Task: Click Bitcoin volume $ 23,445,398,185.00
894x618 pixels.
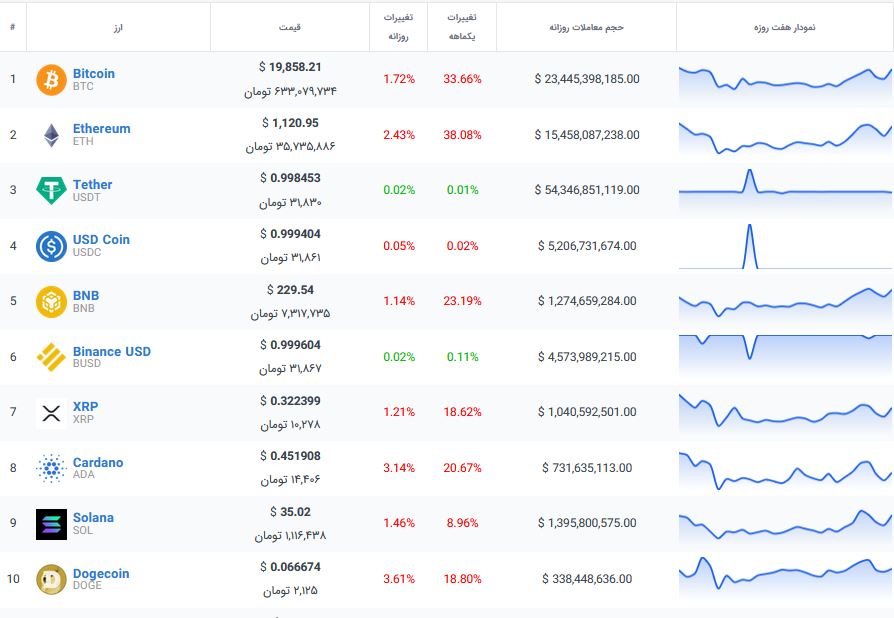Action: [x=587, y=79]
